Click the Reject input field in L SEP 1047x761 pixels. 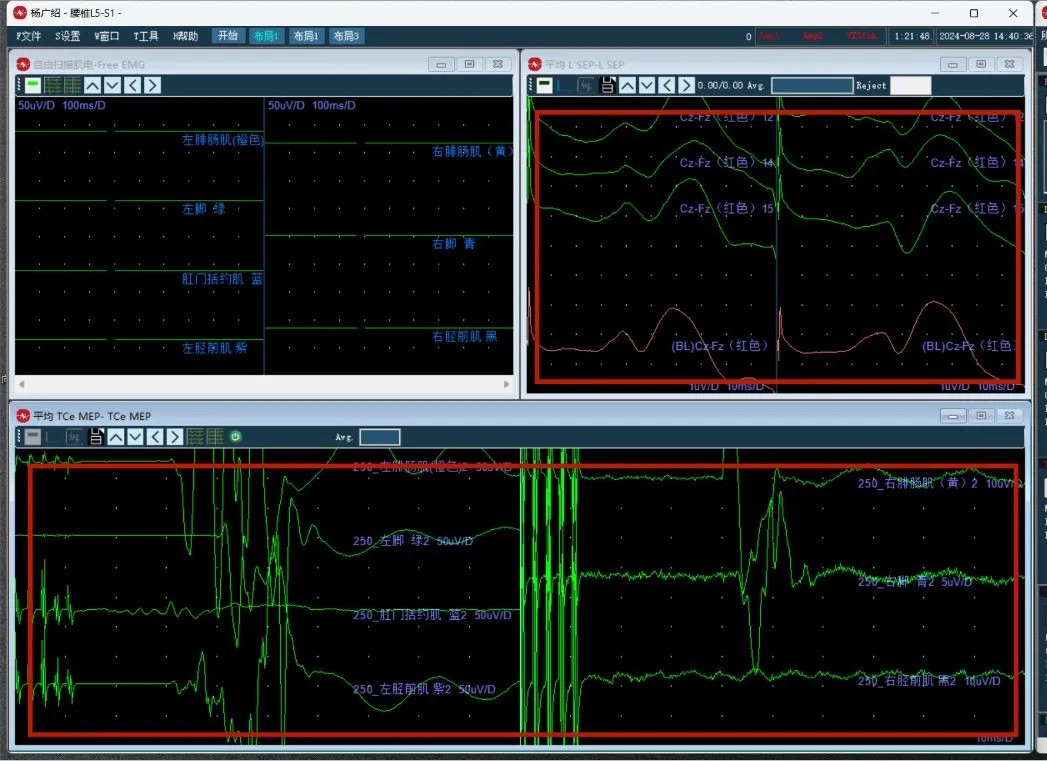(x=910, y=86)
